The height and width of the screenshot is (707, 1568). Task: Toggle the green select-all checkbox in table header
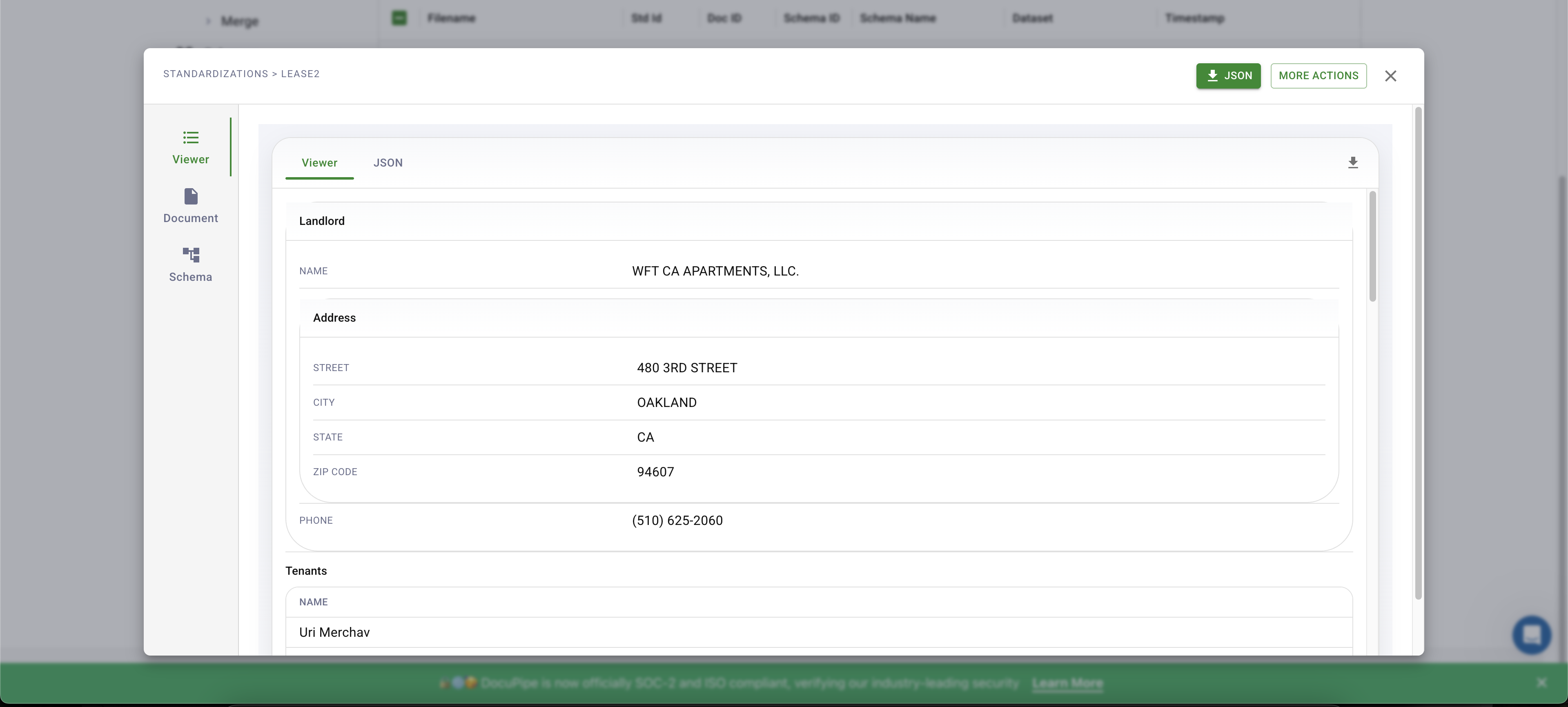point(399,18)
